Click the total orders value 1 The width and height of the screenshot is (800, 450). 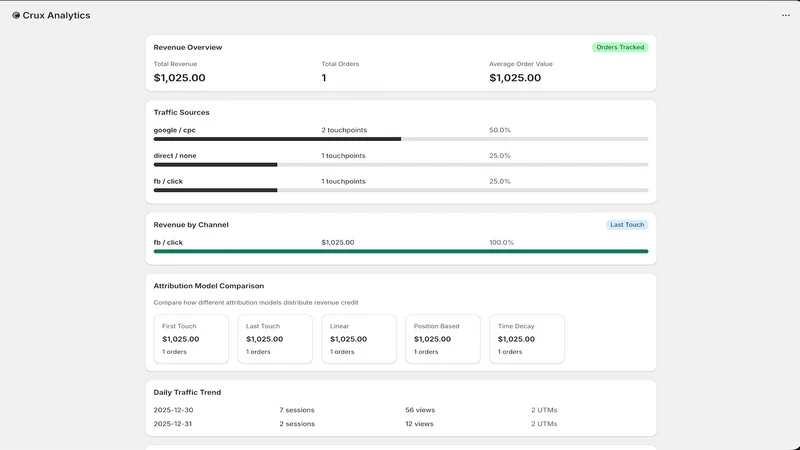(x=324, y=78)
